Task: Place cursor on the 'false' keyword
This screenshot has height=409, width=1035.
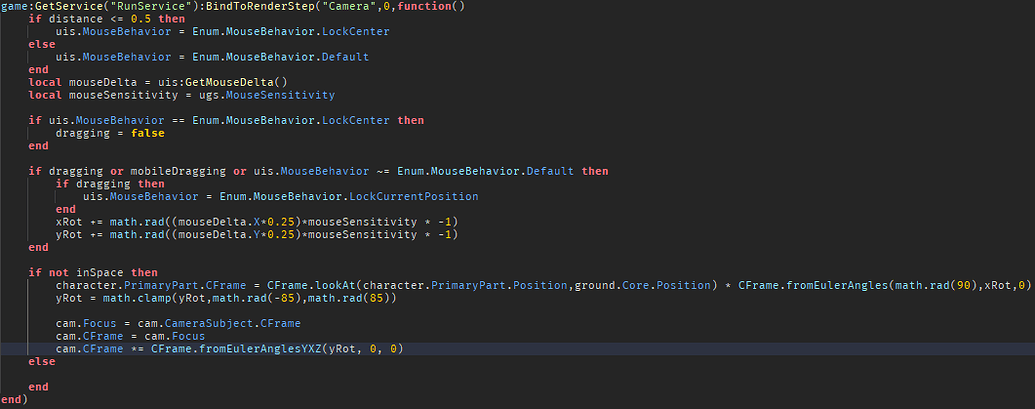Action: coord(147,133)
